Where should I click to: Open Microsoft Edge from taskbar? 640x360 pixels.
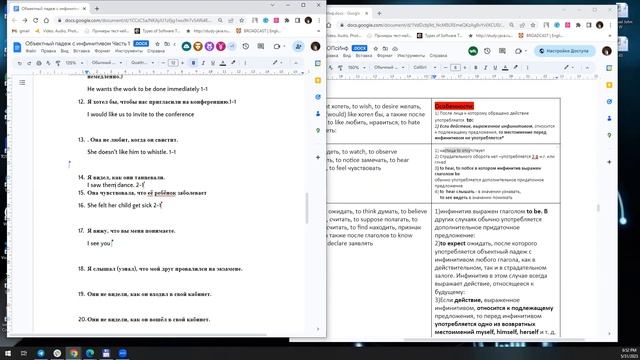pos(90,353)
